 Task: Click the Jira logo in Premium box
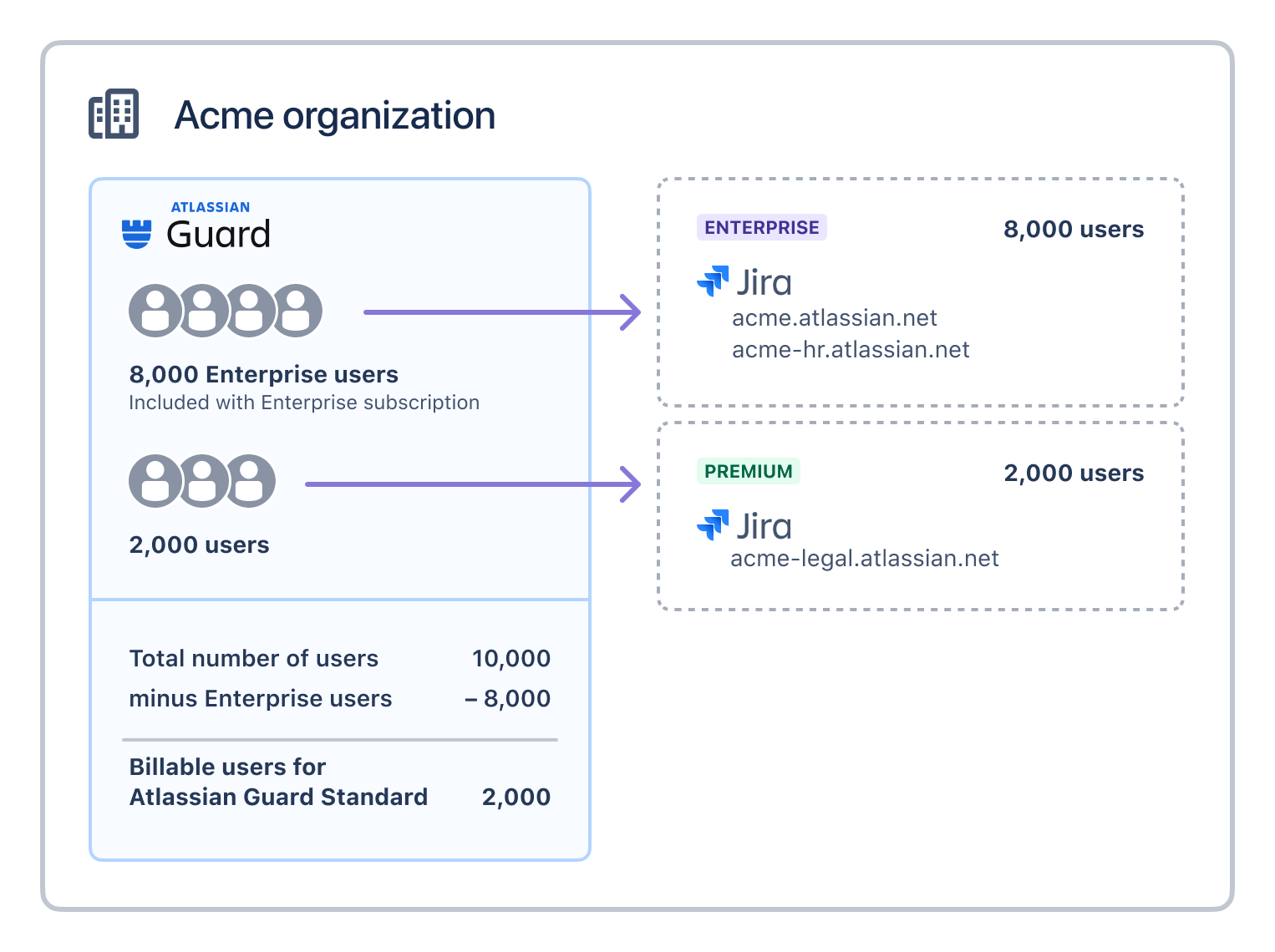[713, 525]
